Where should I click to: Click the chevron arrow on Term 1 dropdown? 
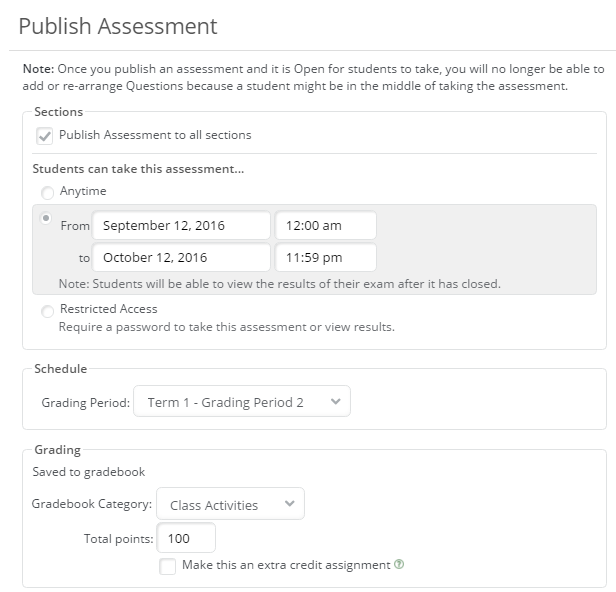(335, 402)
